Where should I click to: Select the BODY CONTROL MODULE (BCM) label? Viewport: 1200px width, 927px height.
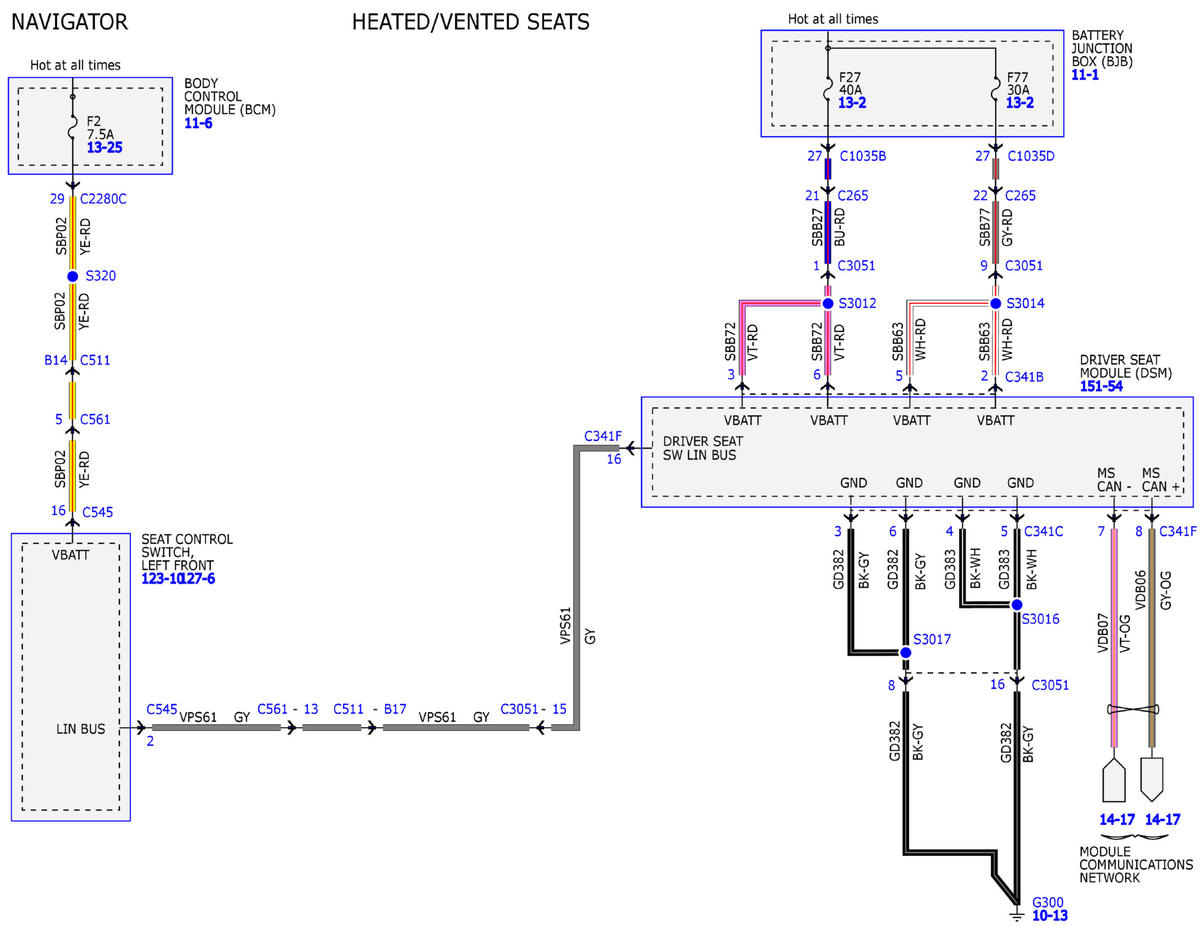[x=230, y=96]
